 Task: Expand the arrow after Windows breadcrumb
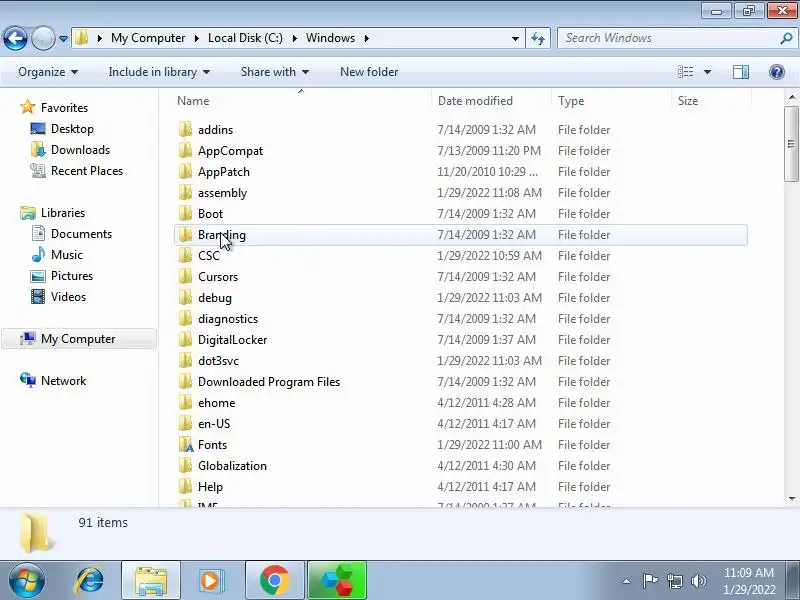[x=366, y=38]
